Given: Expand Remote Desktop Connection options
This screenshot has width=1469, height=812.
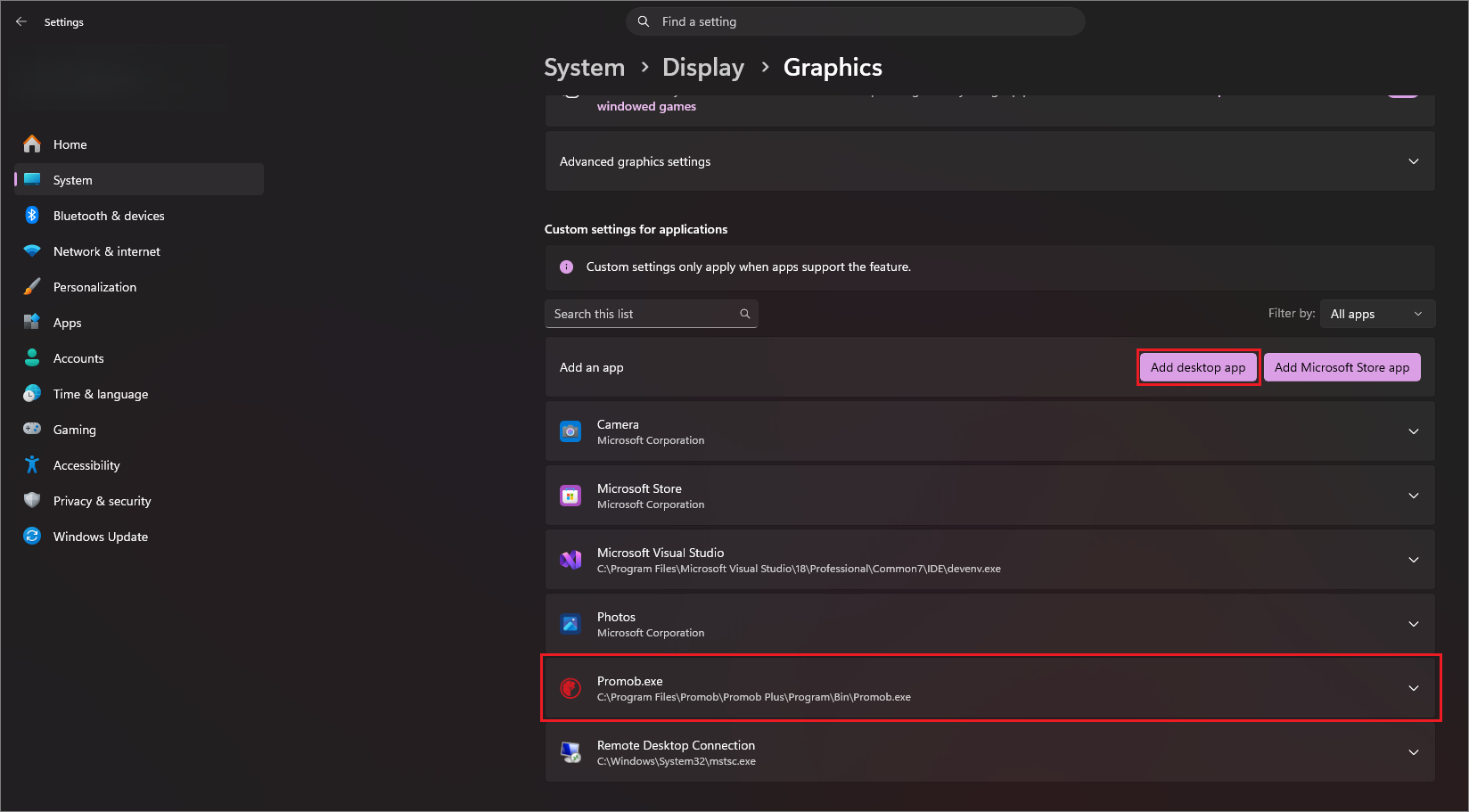Looking at the screenshot, I should pos(1414,752).
